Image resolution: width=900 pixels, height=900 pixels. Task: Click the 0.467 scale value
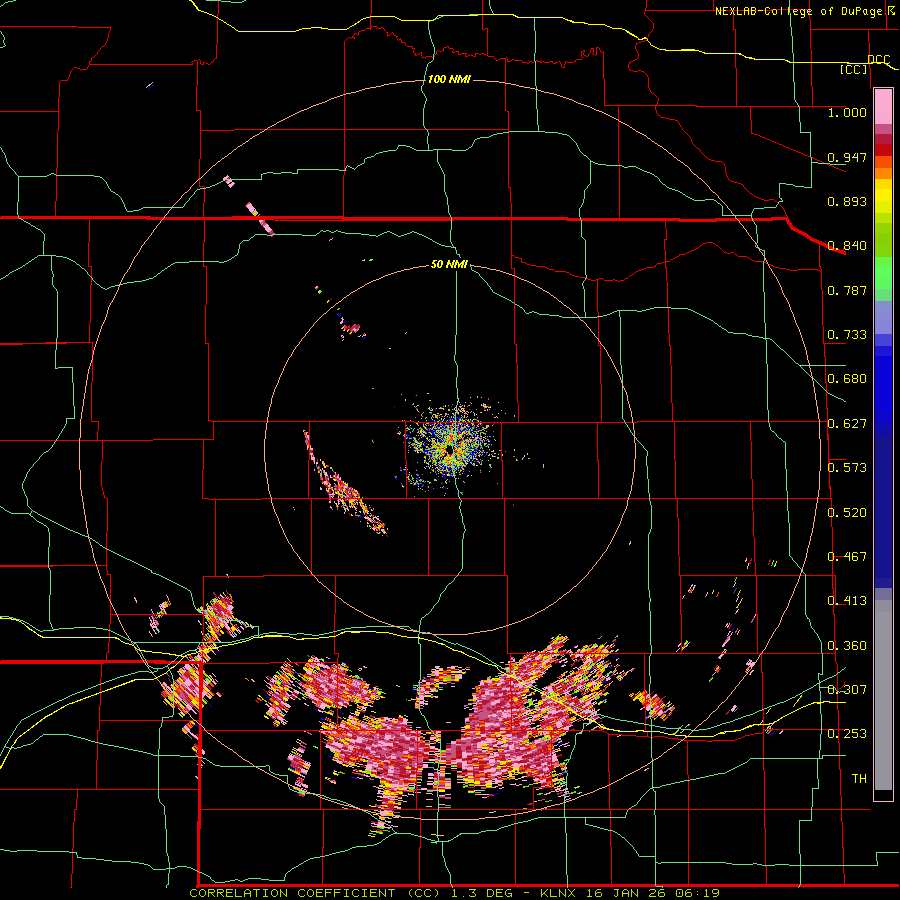click(847, 557)
